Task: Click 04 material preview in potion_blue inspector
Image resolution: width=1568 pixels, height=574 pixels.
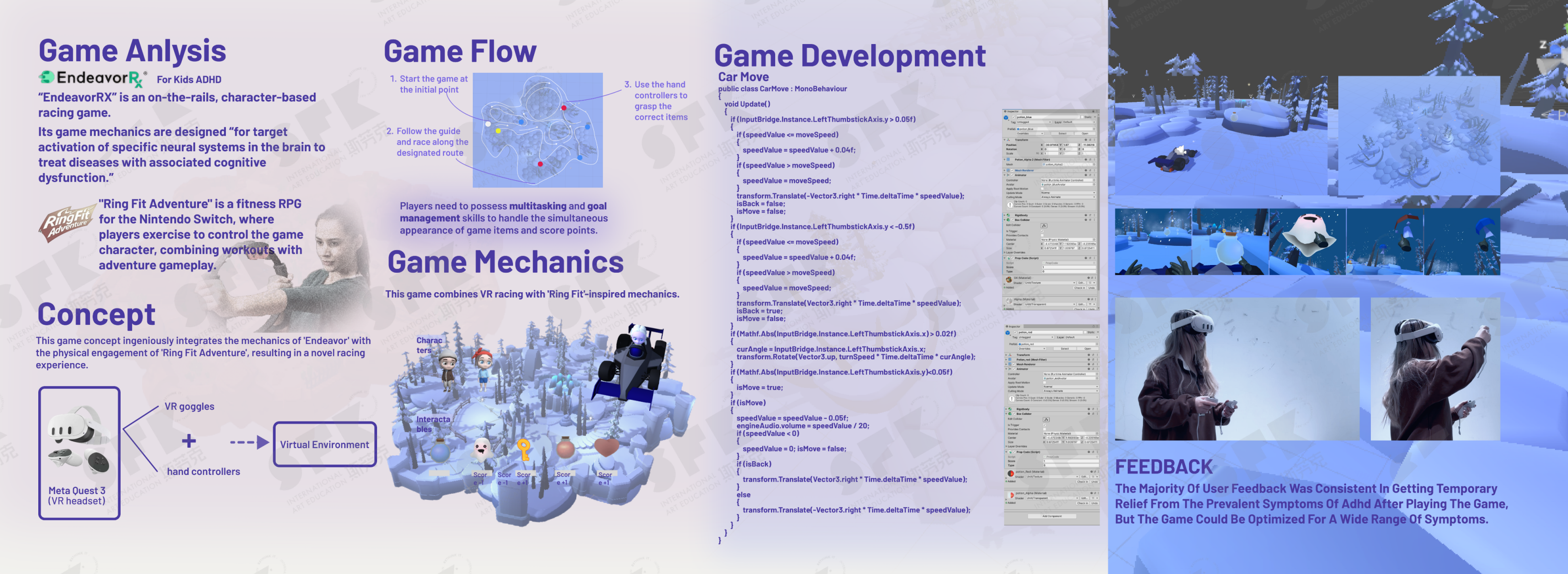Action: pyautogui.click(x=1009, y=280)
